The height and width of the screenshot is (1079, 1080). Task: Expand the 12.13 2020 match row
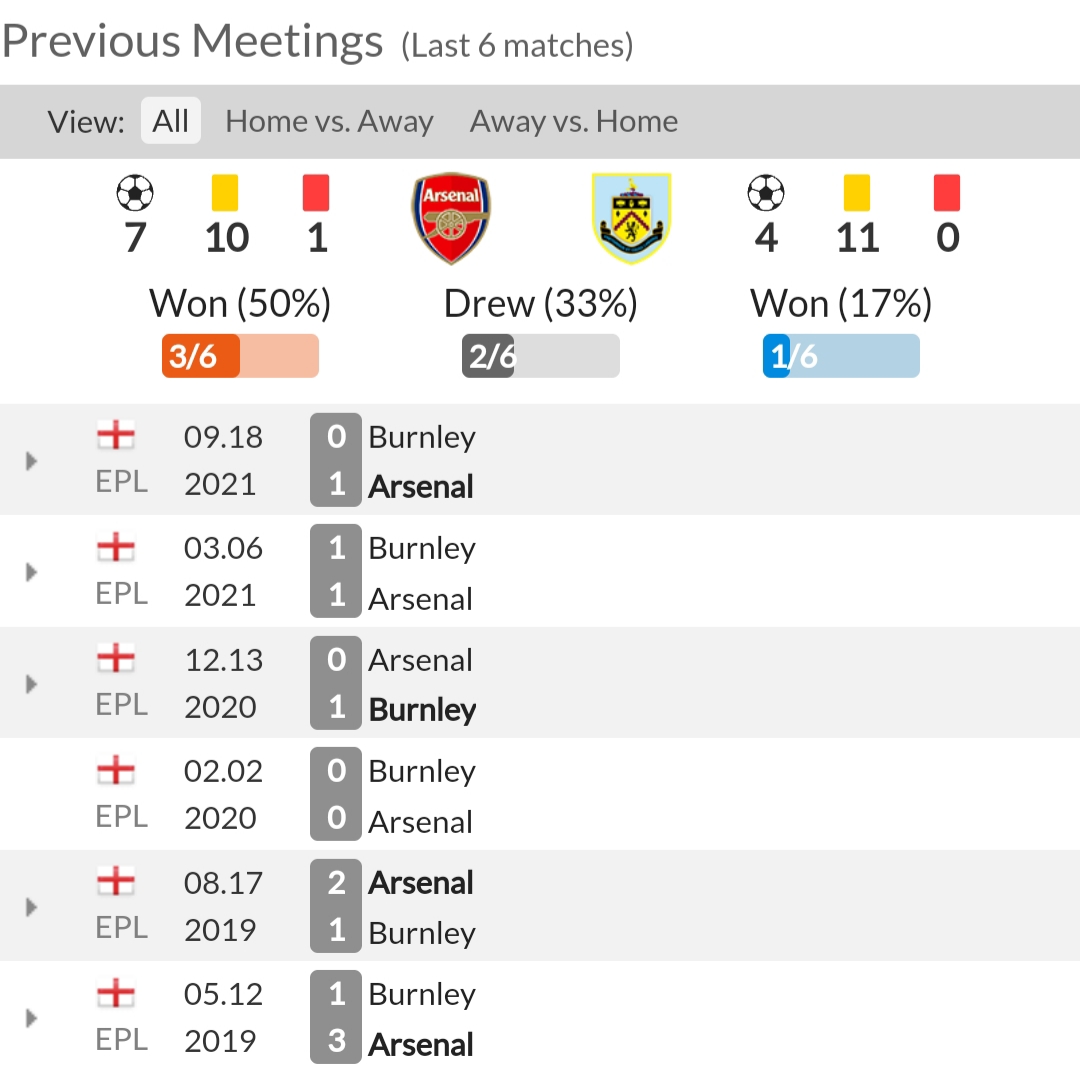click(31, 684)
